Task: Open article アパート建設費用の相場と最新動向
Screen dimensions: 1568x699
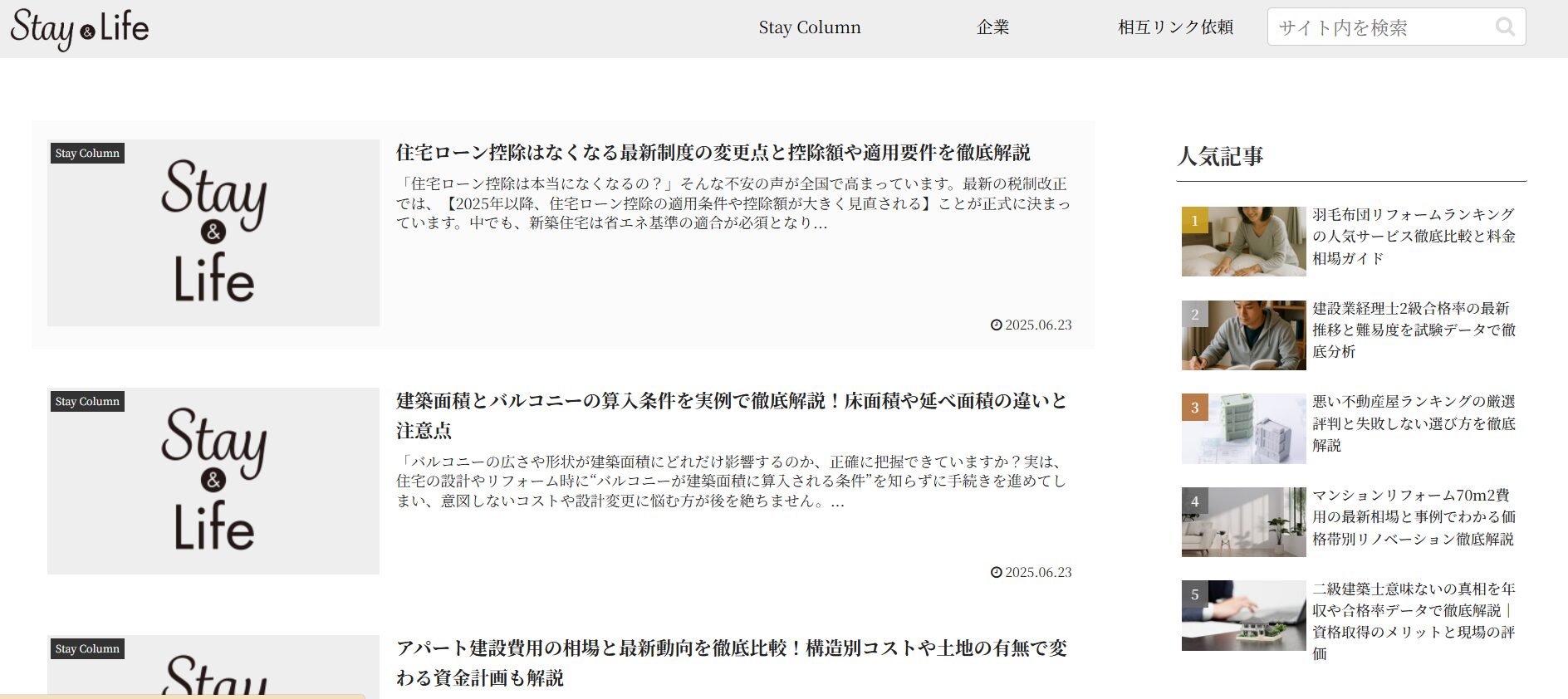Action: coord(731,662)
